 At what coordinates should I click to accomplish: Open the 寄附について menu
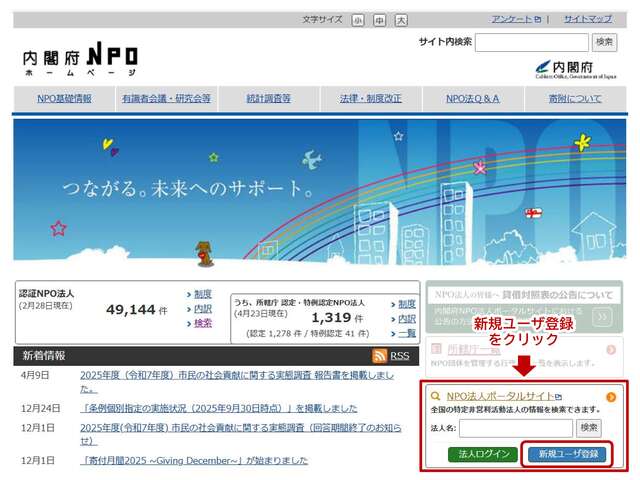pos(575,99)
